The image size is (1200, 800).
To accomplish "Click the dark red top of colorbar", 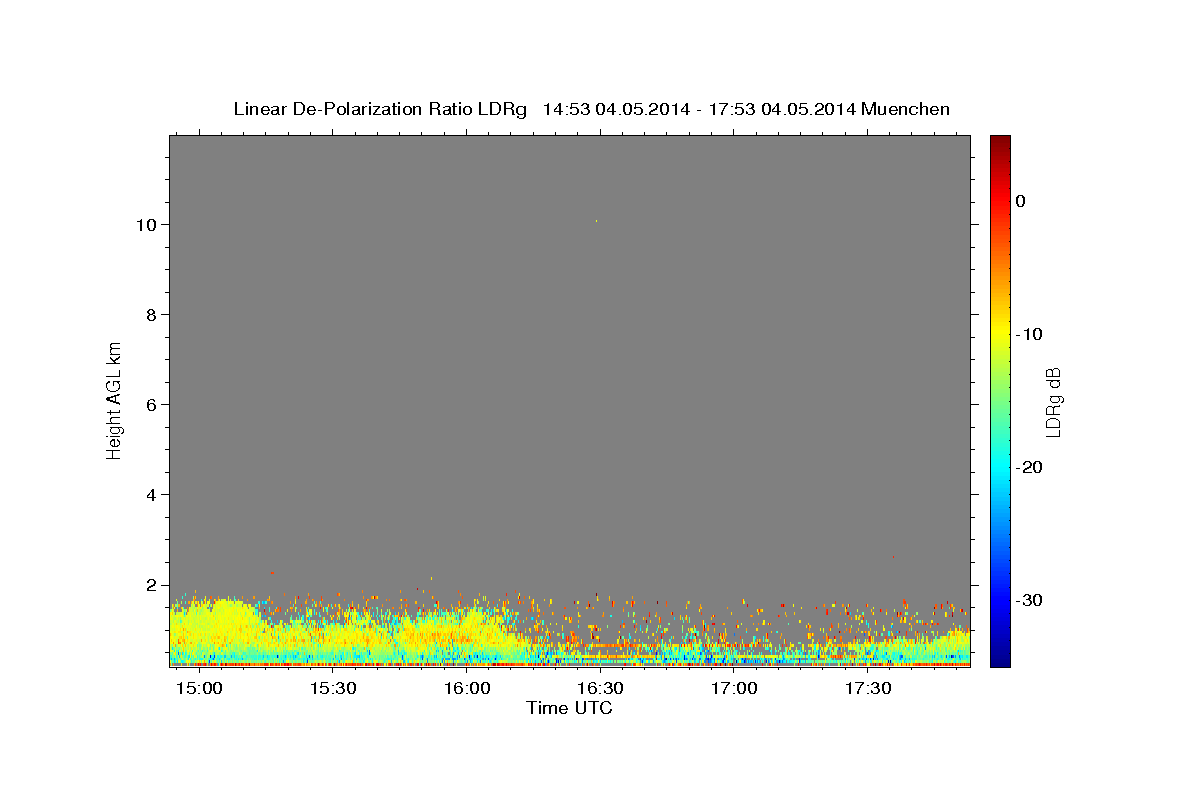I will 1000,142.
